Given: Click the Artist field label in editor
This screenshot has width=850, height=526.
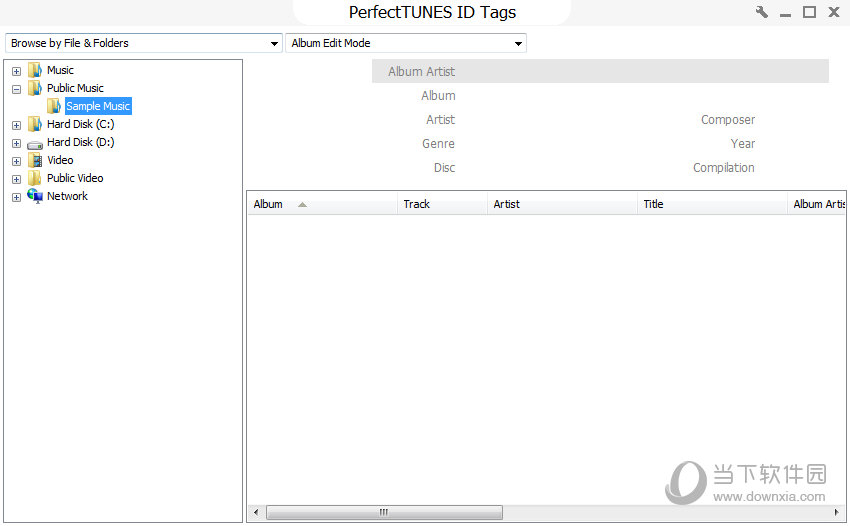Looking at the screenshot, I should [440, 119].
